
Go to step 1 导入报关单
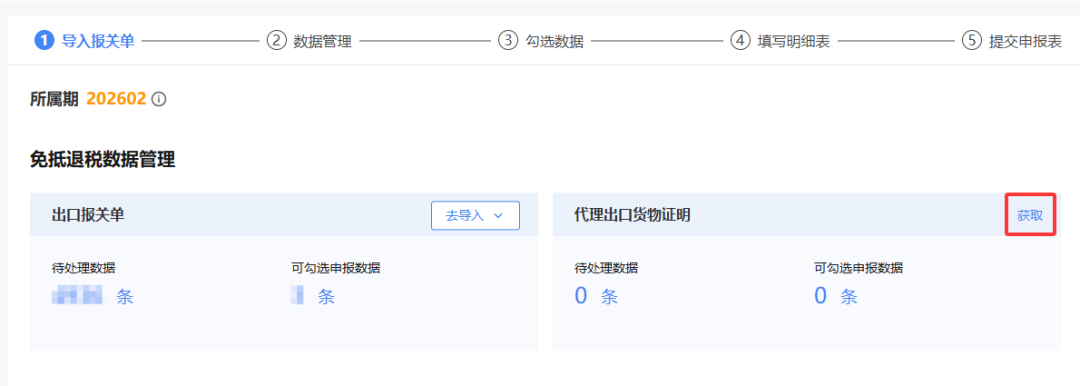tap(84, 41)
